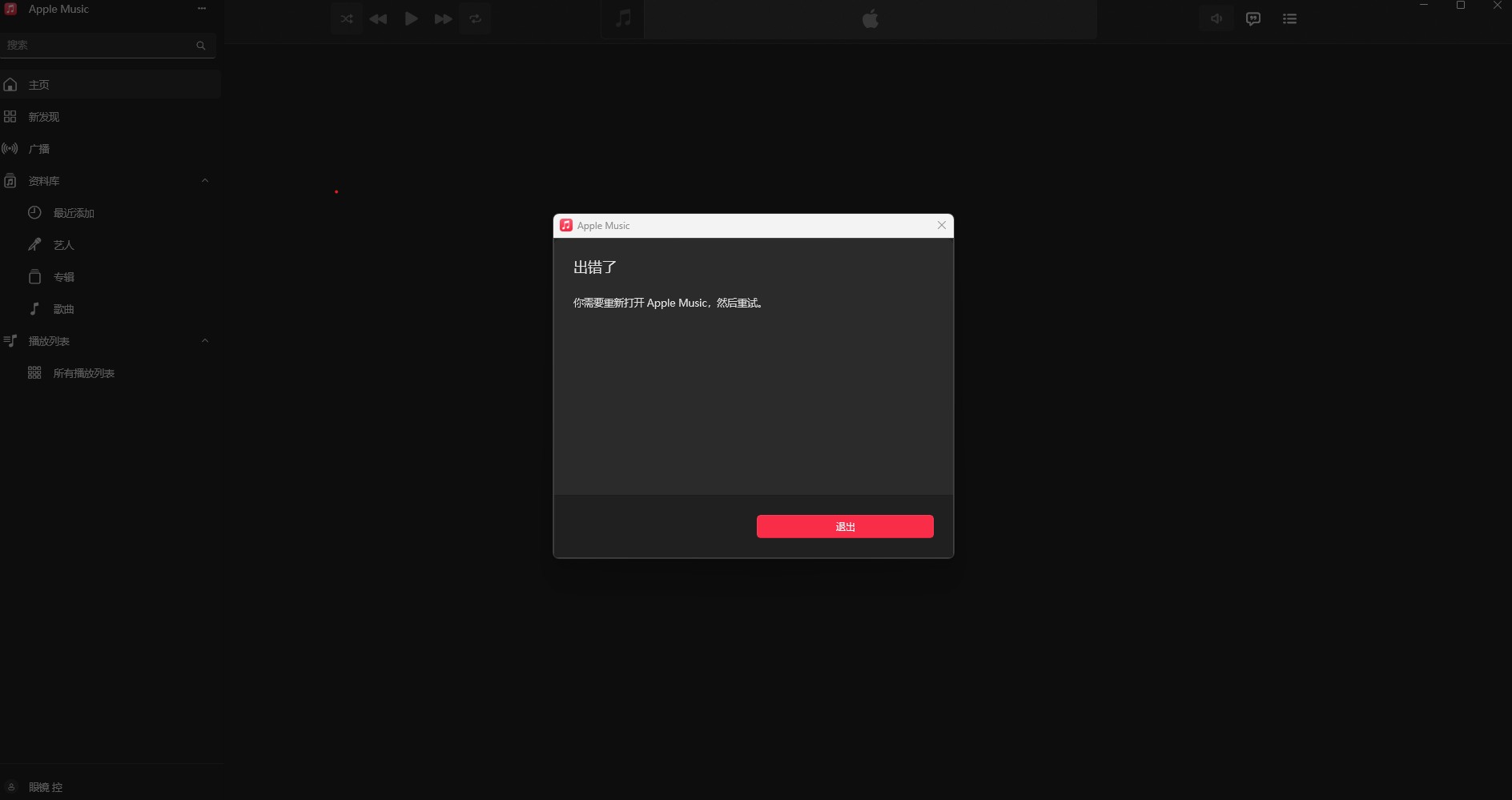Click the 你需要重新打开 Apple Music message text
The height and width of the screenshot is (800, 1512).
click(669, 303)
